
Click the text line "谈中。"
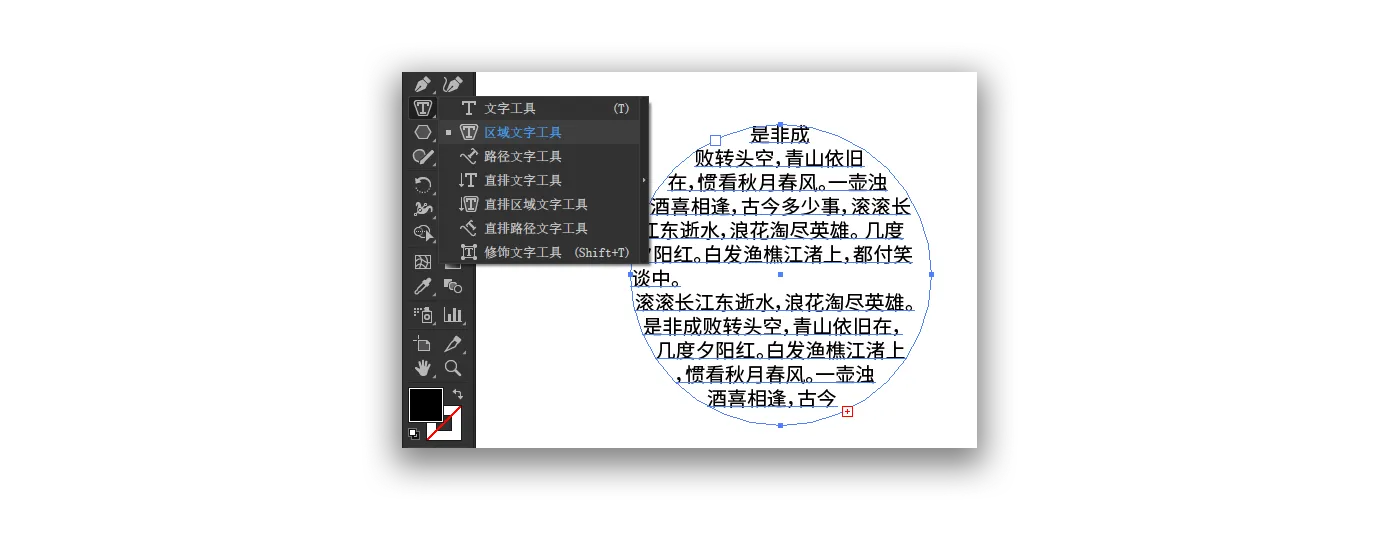(x=657, y=278)
